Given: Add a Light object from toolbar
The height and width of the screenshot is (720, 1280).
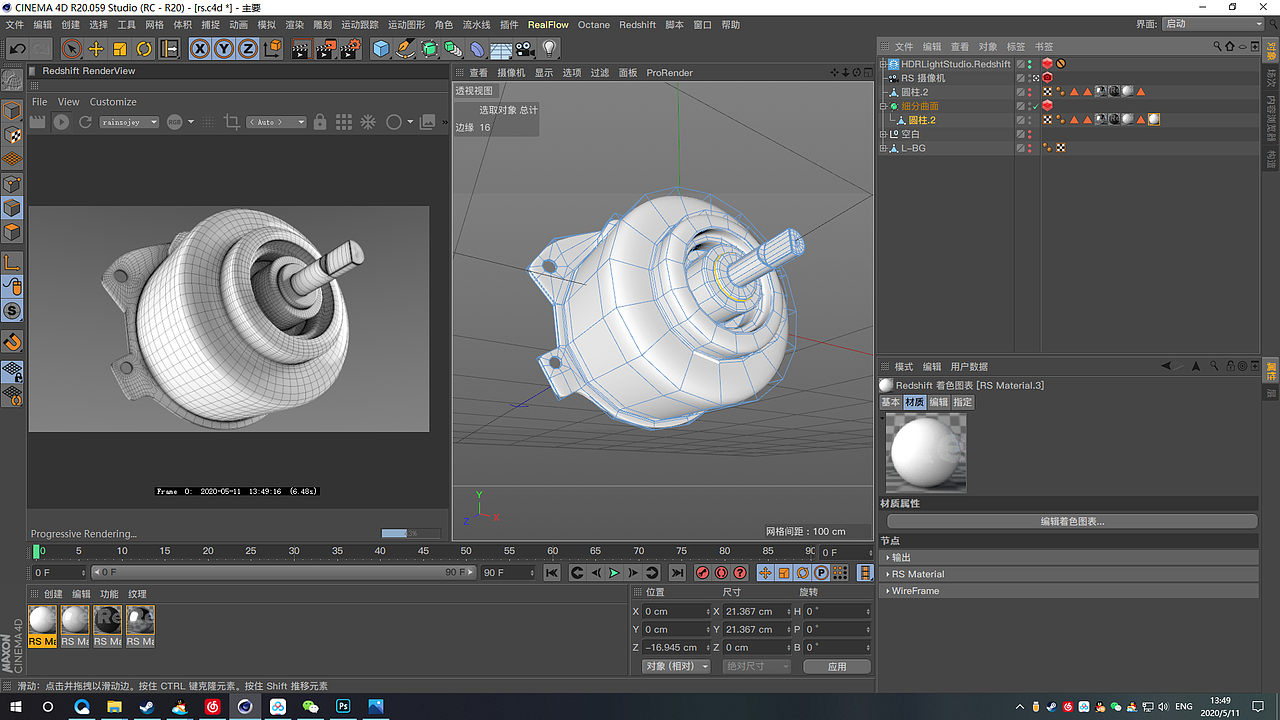Looking at the screenshot, I should coord(548,48).
